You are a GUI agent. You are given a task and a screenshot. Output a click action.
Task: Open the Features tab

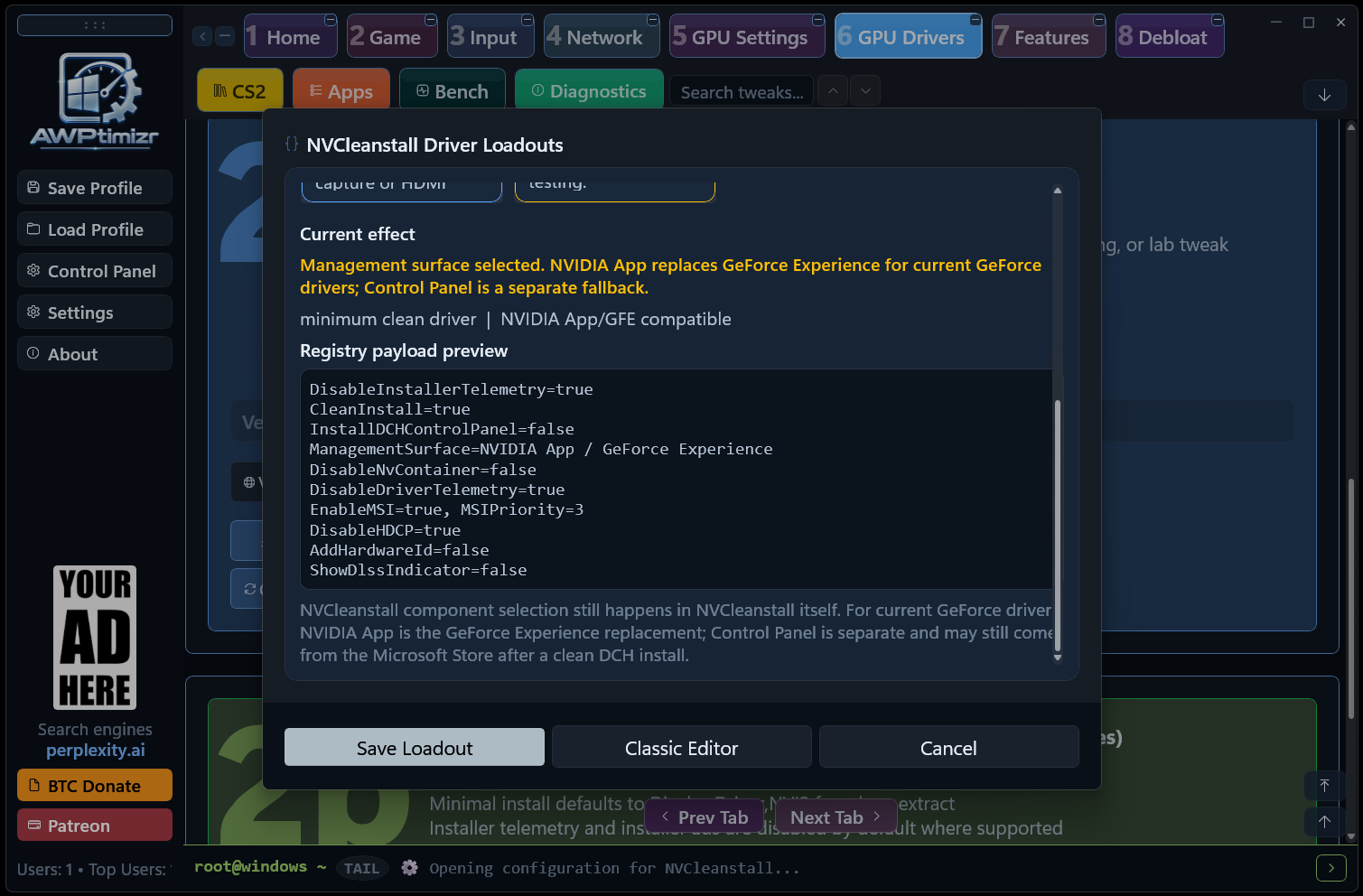coord(1049,37)
